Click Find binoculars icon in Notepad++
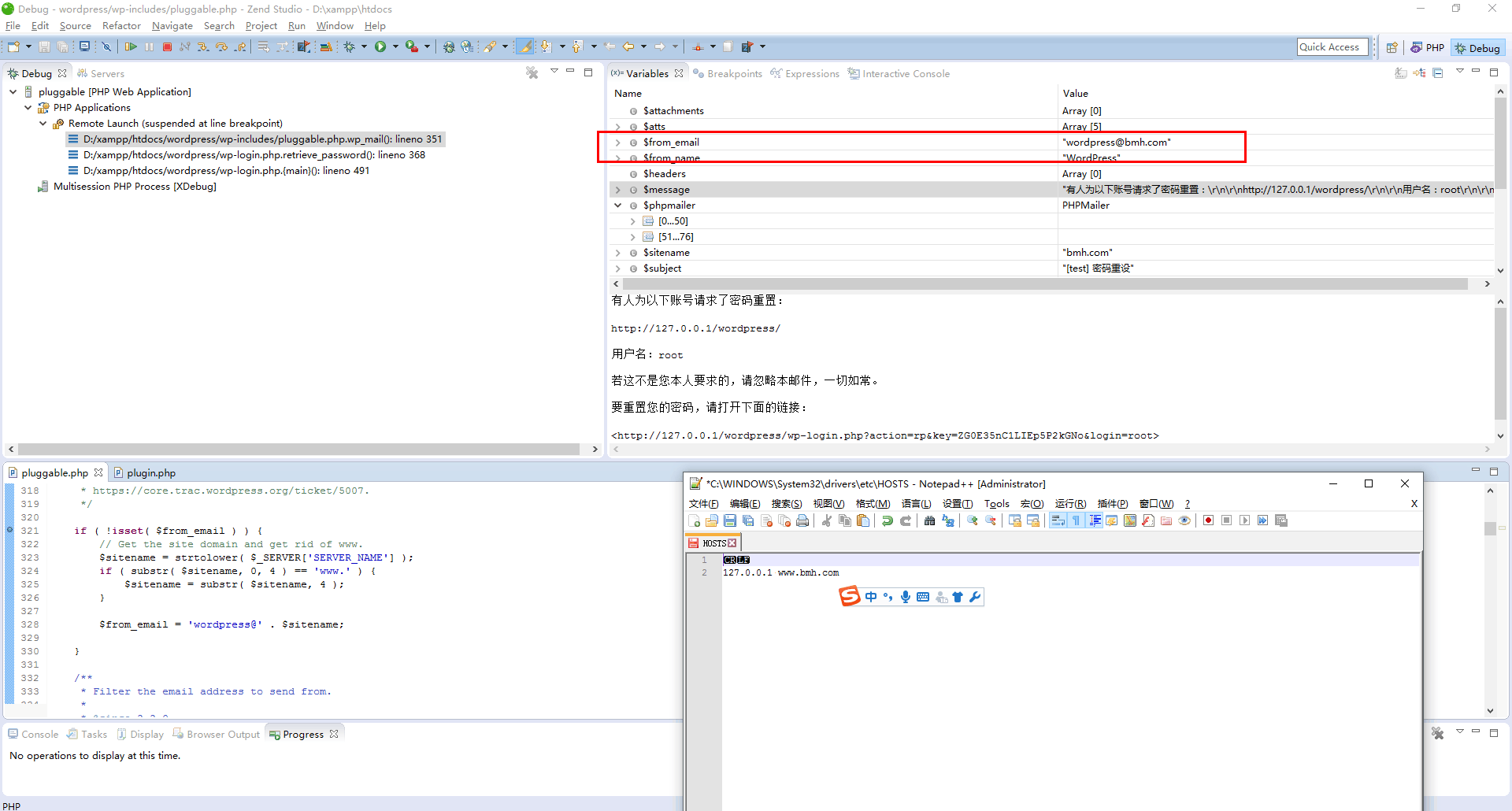 click(929, 520)
